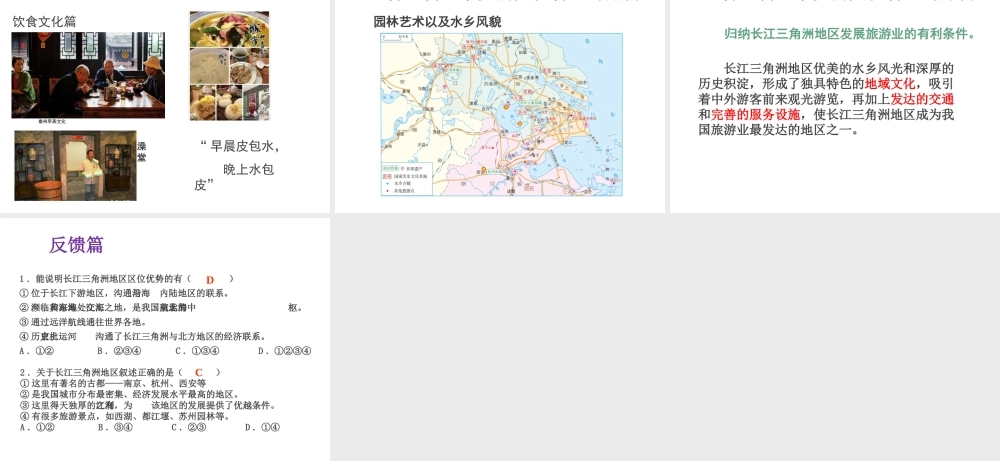Image resolution: width=1000 pixels, height=461 pixels.
Task: Click the bathhouse photo with wooden tub
Action: [x=75, y=166]
